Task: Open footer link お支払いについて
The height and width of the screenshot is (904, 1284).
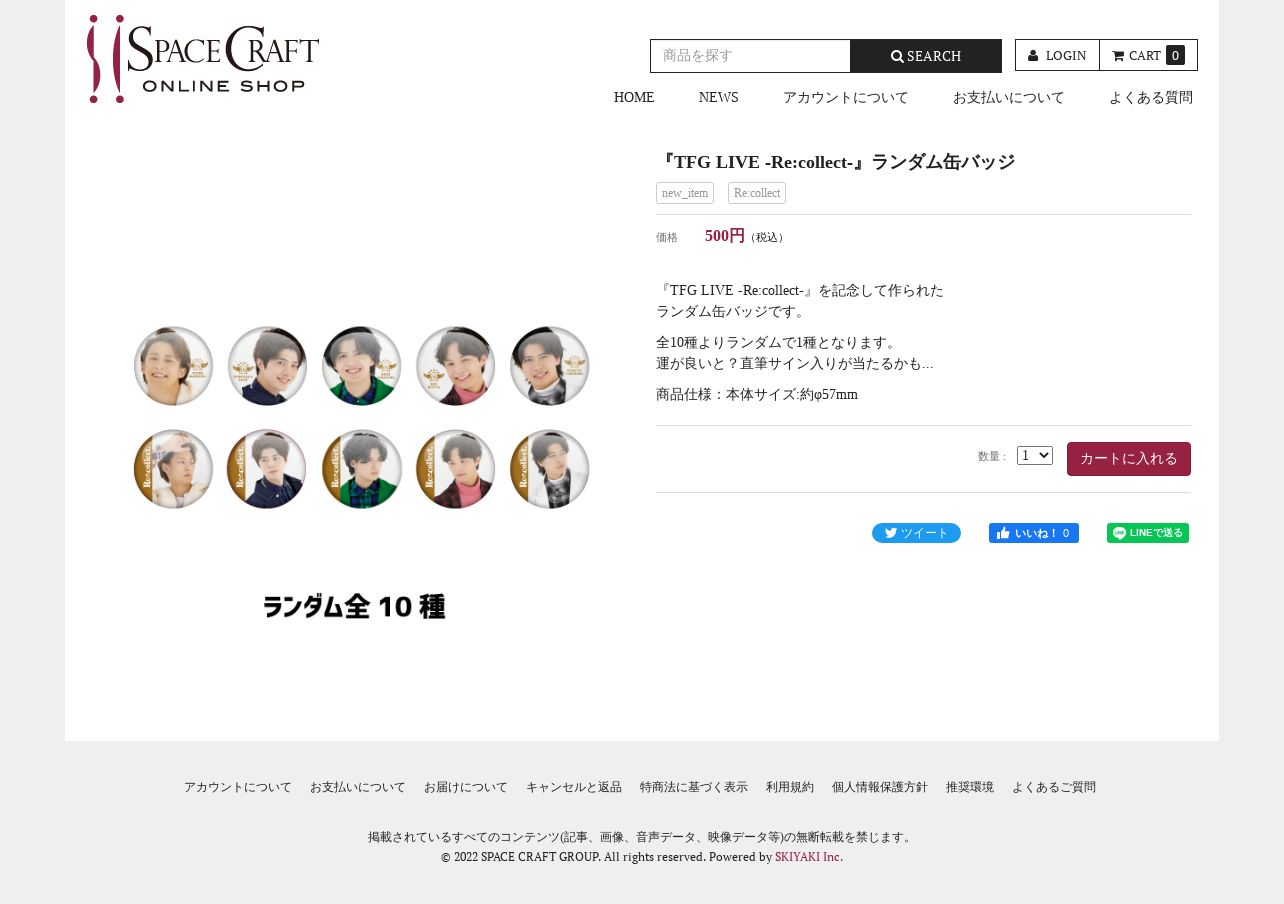Action: click(358, 787)
